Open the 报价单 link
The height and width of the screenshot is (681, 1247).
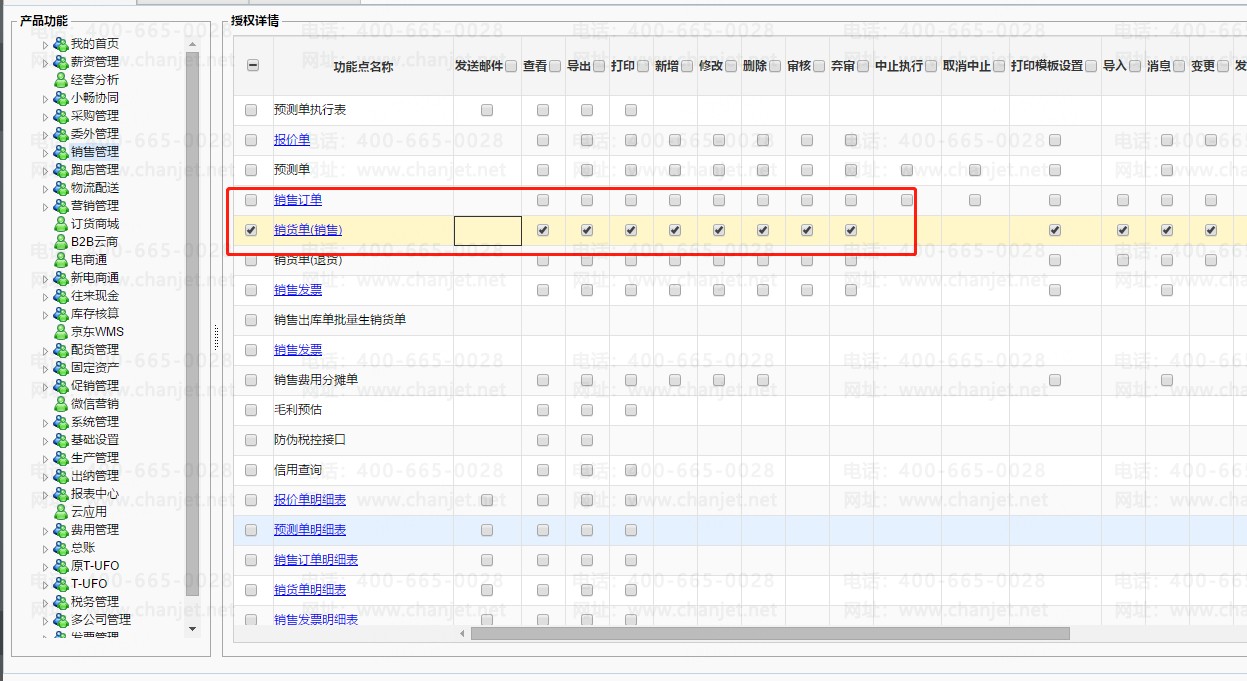[292, 140]
